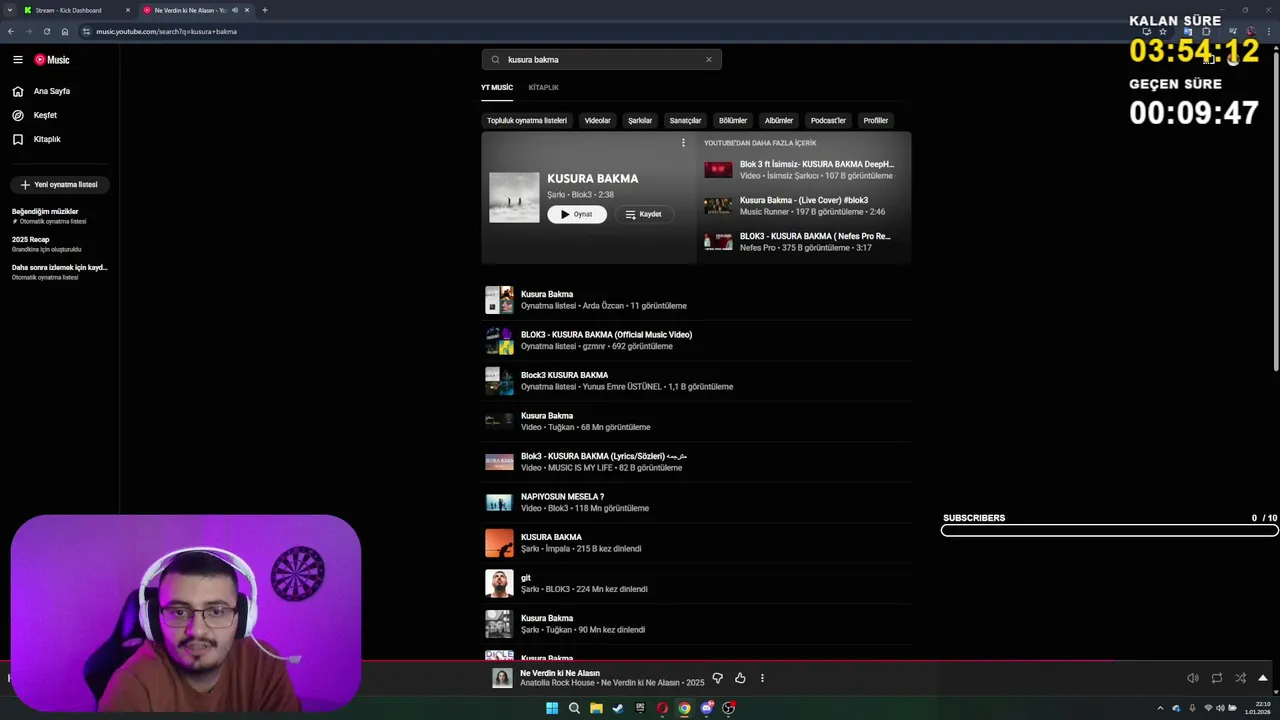The image size is (1280, 720).
Task: Open the Blok3 - KUSURA BAKMA (Lyrics/Sözleri) video
Action: [x=696, y=462]
